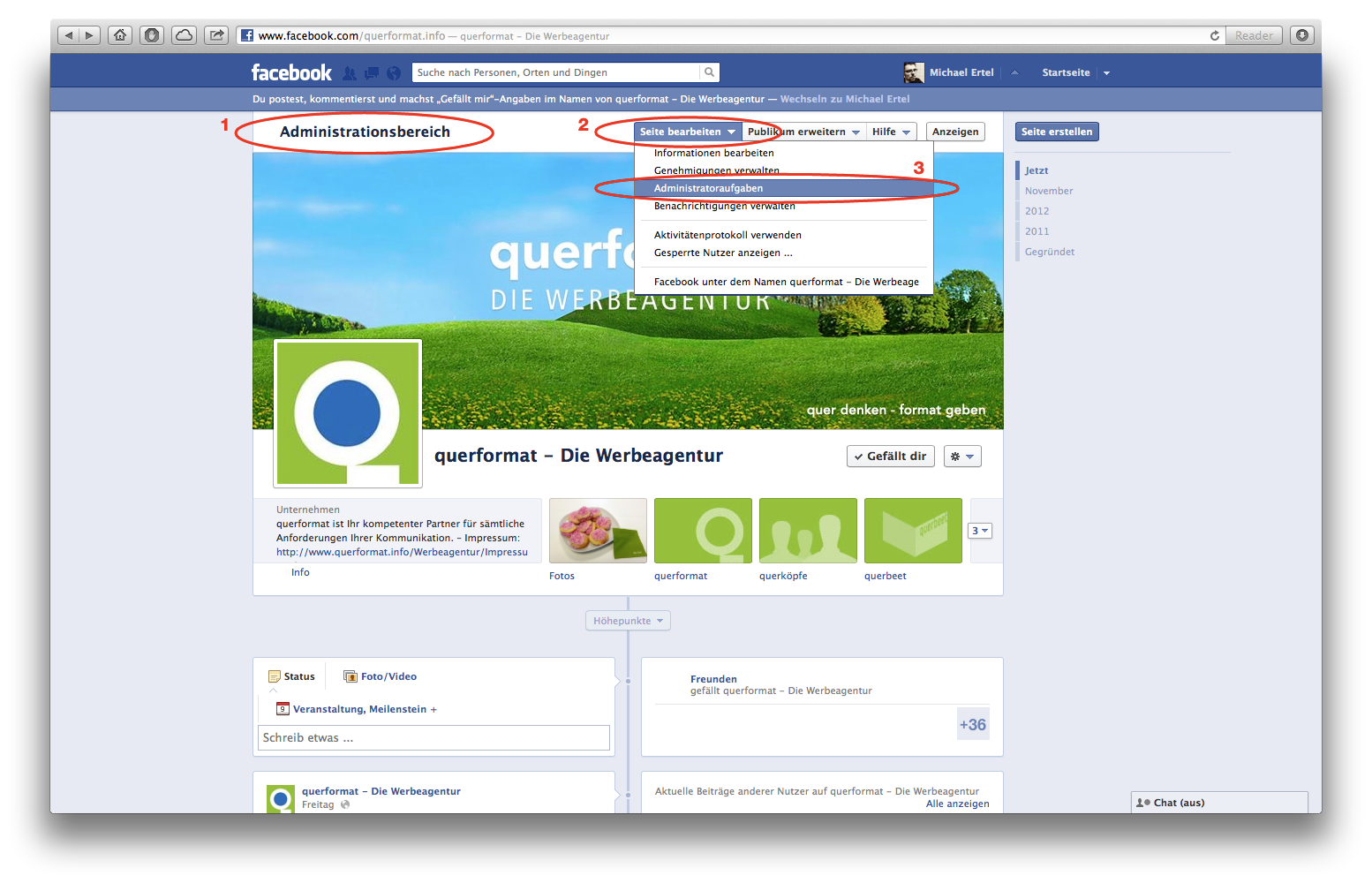Viewport: 1372px width, 883px height.
Task: Jump to 'Gegründet' in the timeline
Action: [1050, 252]
